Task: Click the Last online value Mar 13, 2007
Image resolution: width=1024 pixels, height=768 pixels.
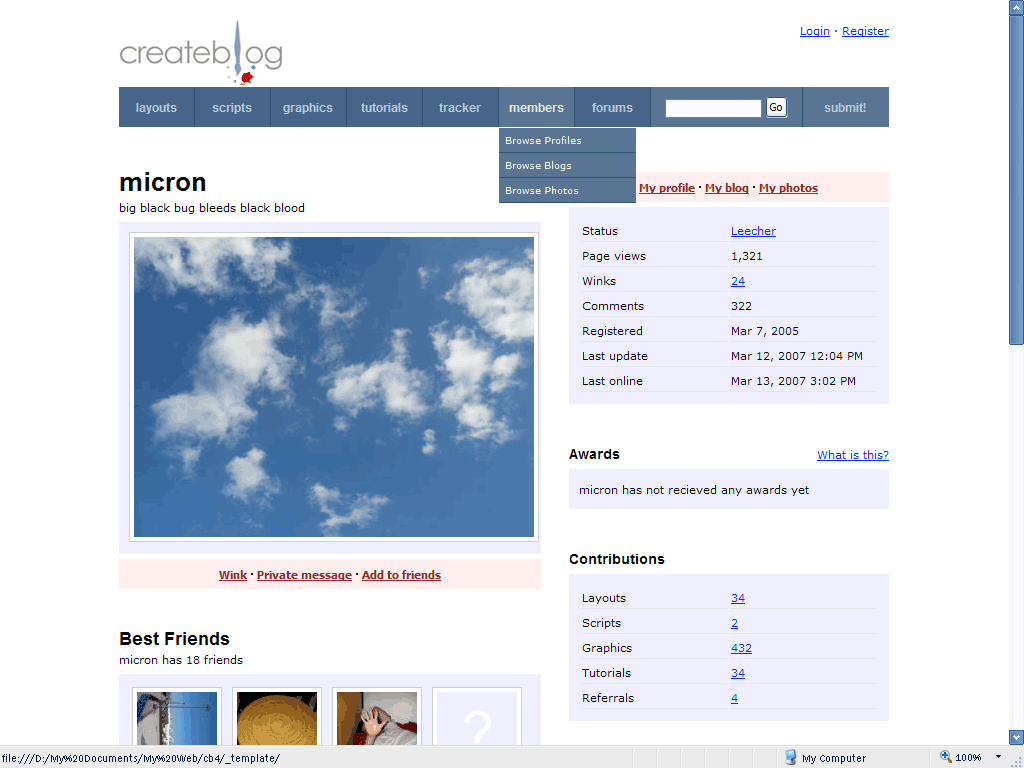Action: click(x=793, y=381)
